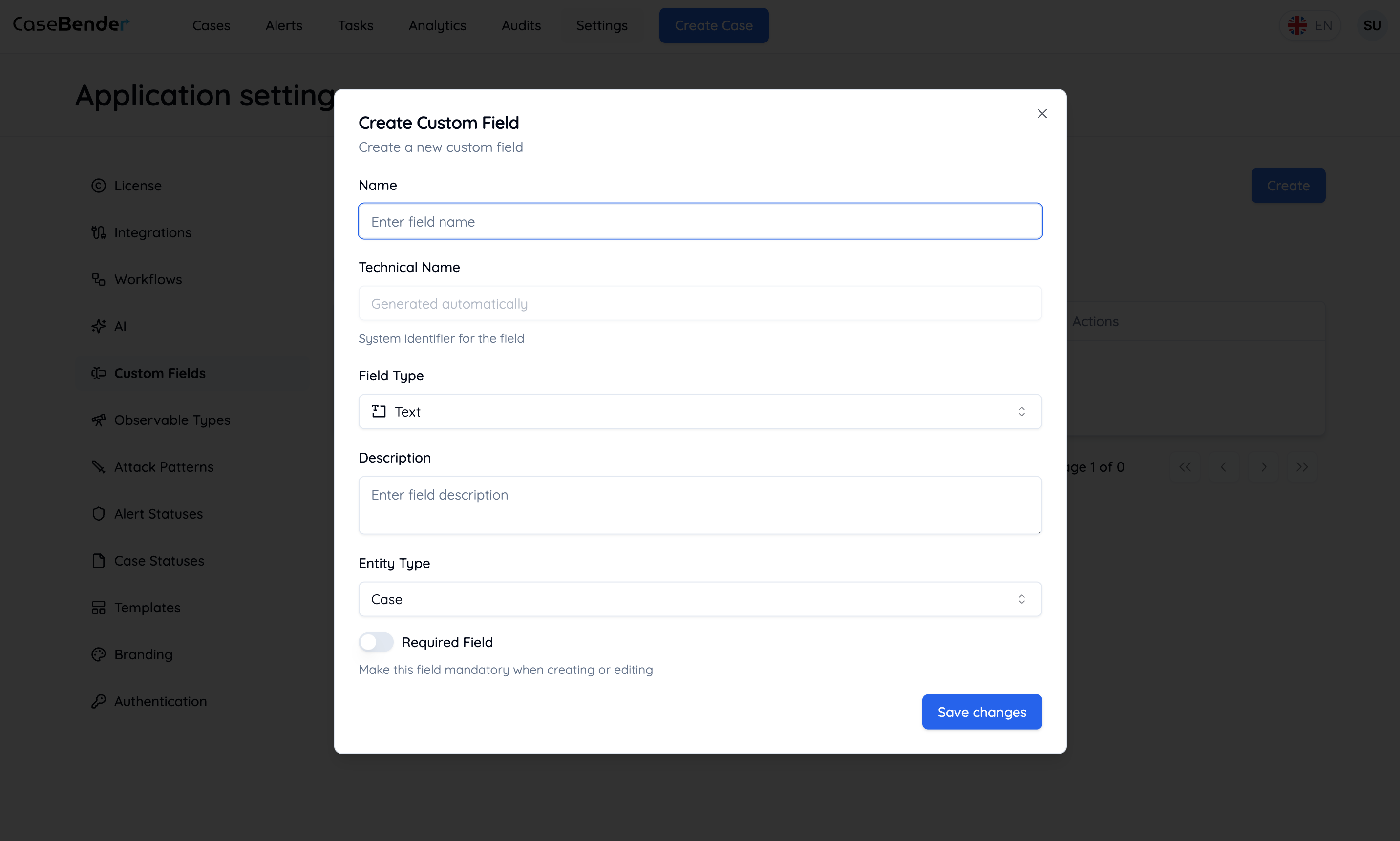Select the License sidebar icon
This screenshot has width=1400, height=841.
click(x=99, y=185)
